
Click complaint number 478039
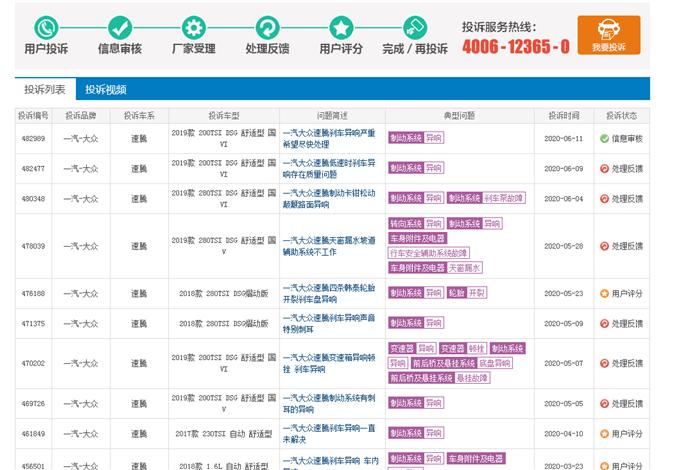tap(33, 246)
